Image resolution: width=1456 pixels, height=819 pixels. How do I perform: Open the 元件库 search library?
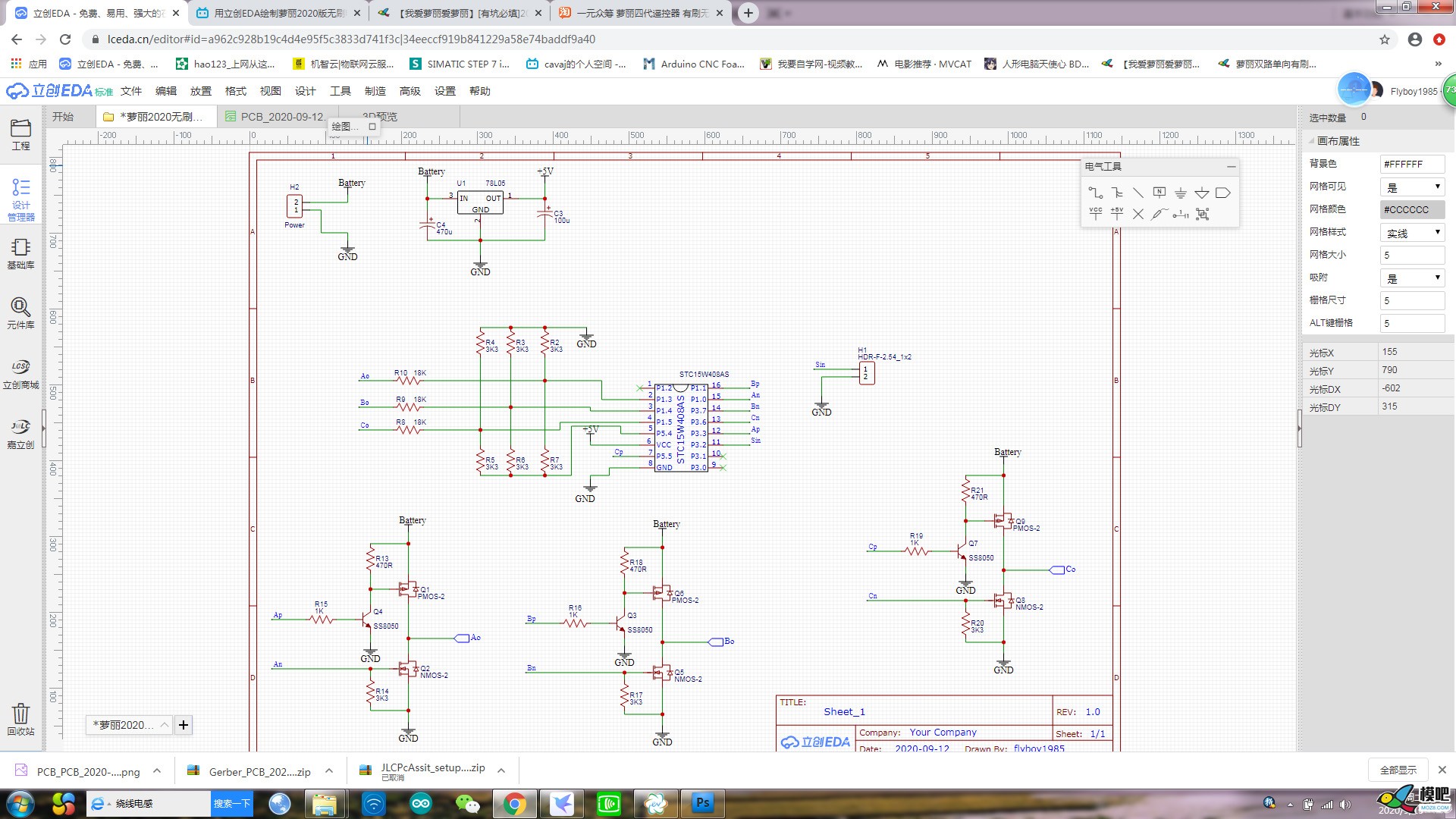[20, 313]
